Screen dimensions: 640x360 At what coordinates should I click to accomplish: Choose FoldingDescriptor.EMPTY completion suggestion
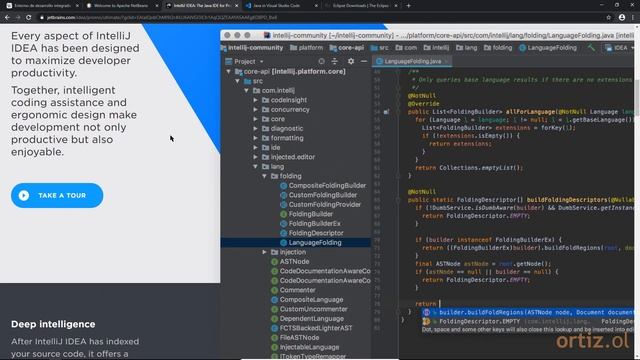[x=528, y=322]
